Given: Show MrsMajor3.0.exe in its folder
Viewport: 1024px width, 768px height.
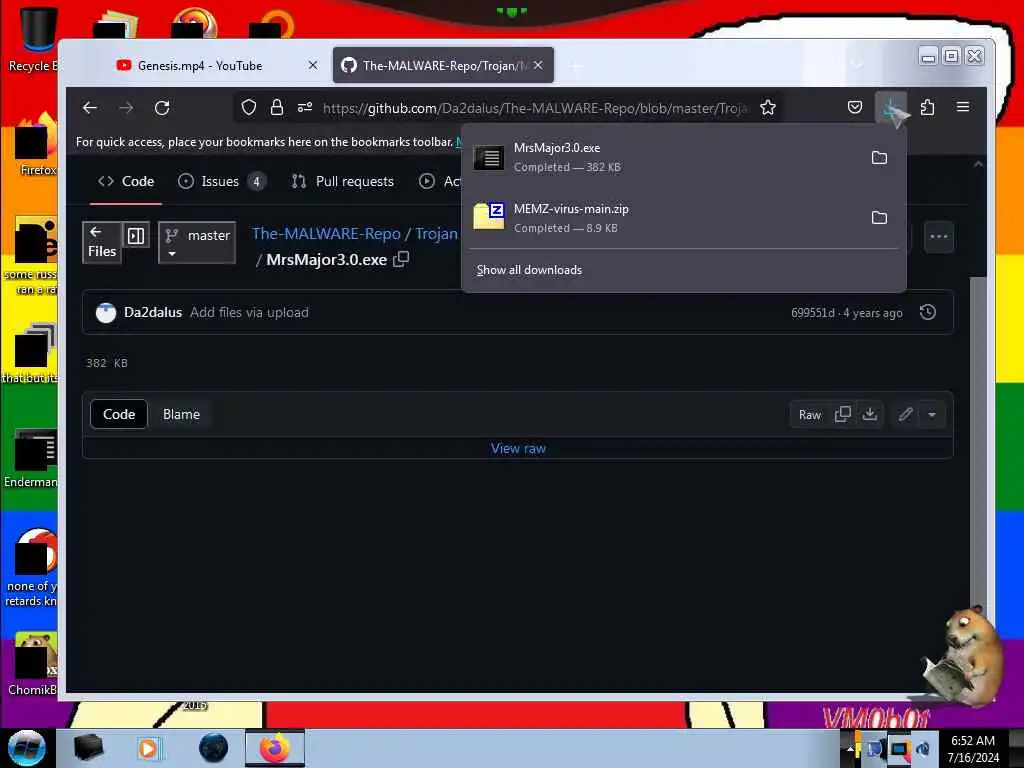Looking at the screenshot, I should point(879,157).
